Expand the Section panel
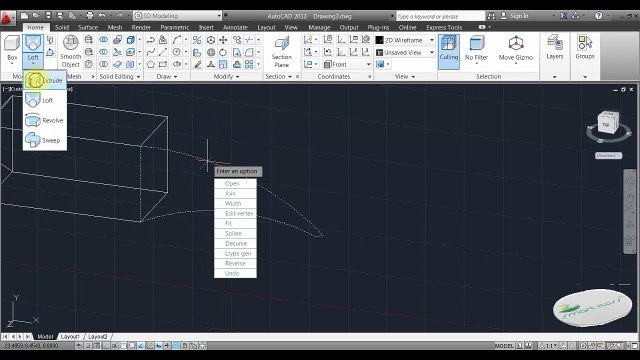The height and width of the screenshot is (360, 640). click(279, 76)
